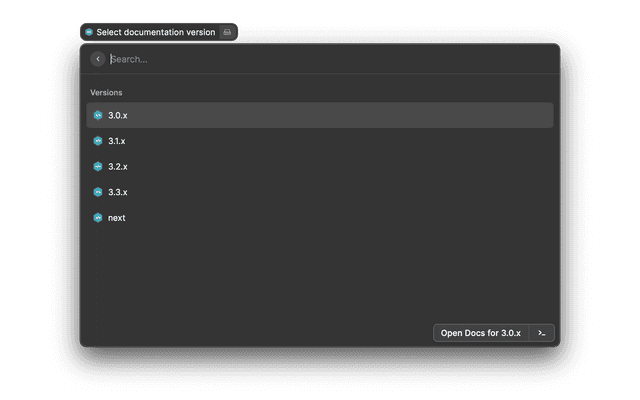Viewport: 640px width, 400px height.
Task: Select the 3.0.x version row
Action: tap(320, 115)
